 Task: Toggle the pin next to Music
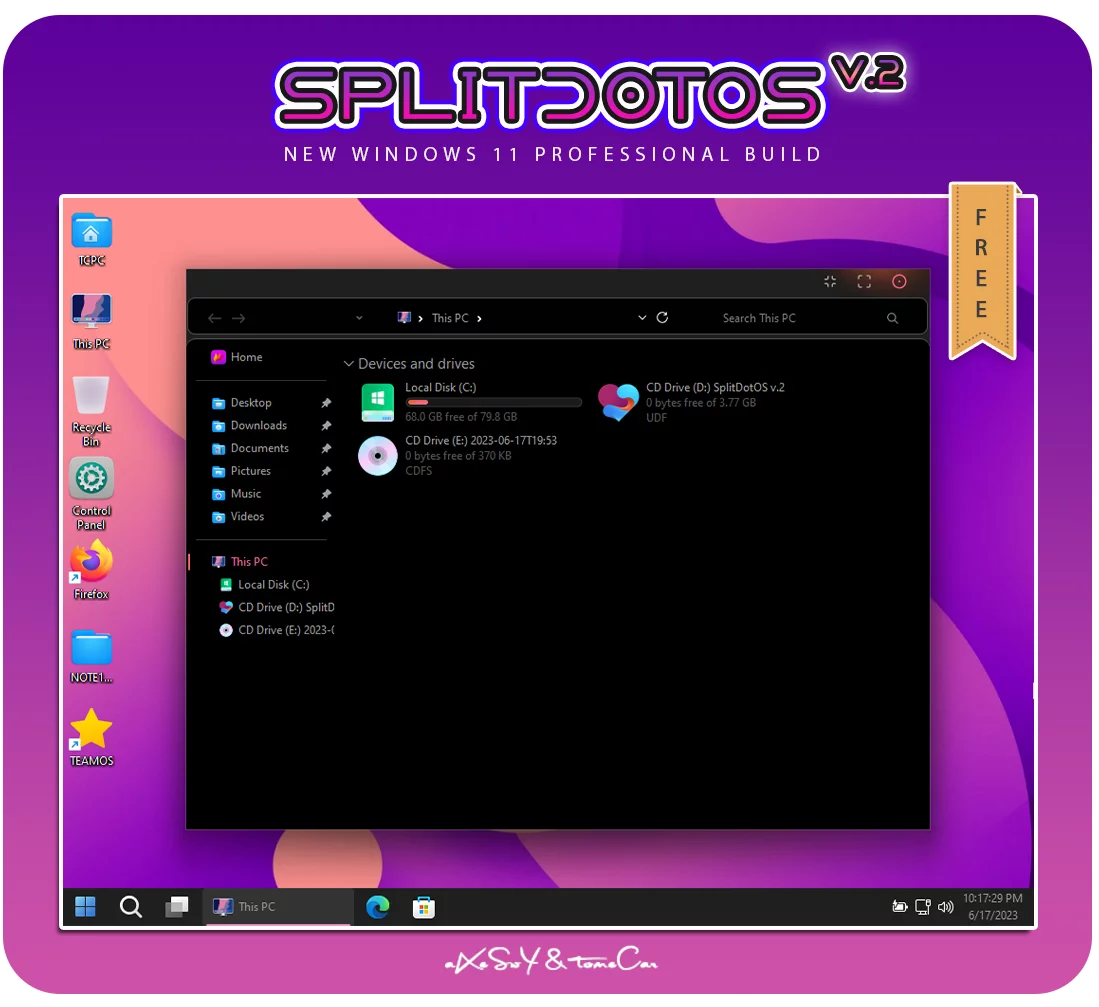(x=326, y=494)
